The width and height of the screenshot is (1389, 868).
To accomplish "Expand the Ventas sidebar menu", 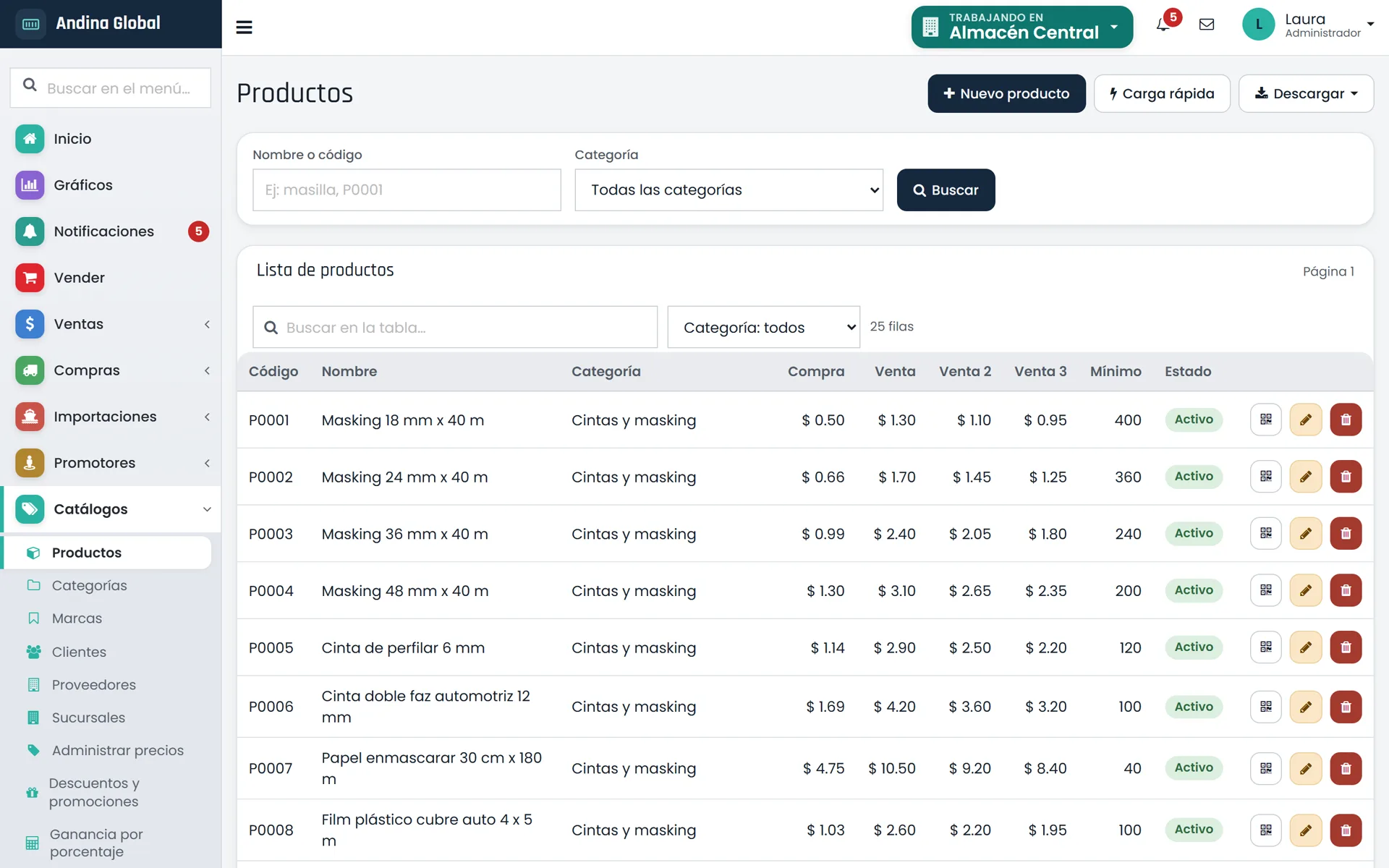I will pyautogui.click(x=111, y=324).
